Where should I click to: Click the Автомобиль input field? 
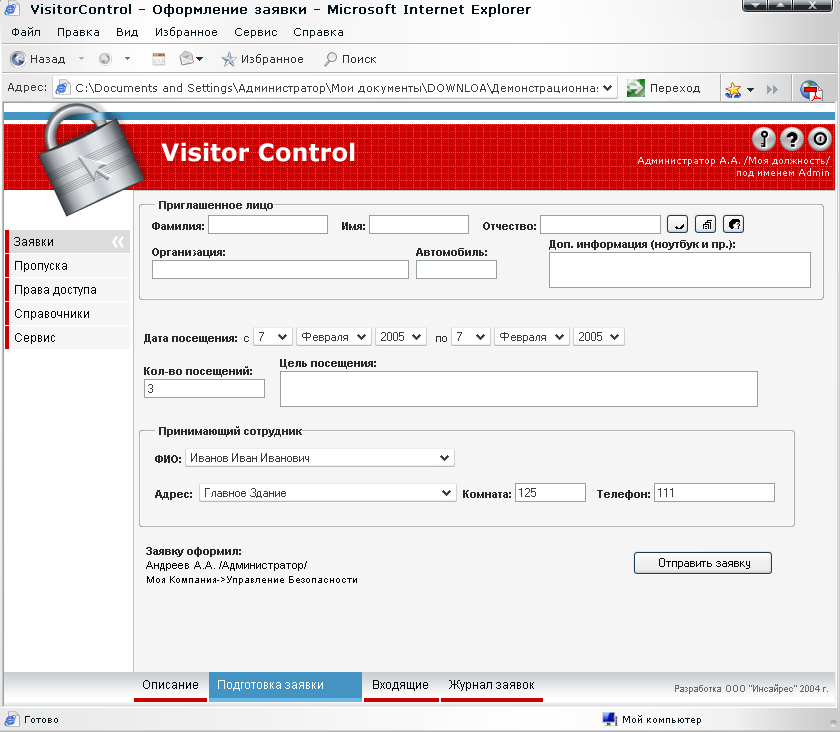point(456,270)
